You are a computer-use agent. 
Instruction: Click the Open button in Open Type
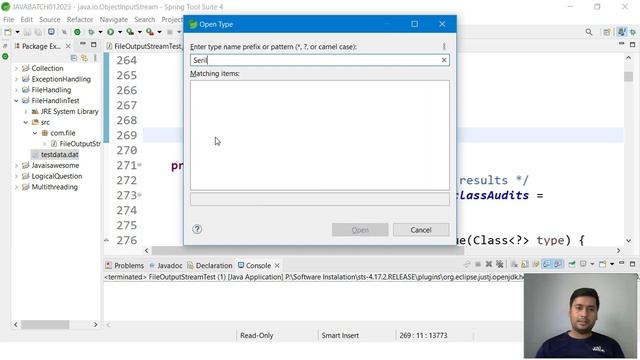[360, 230]
